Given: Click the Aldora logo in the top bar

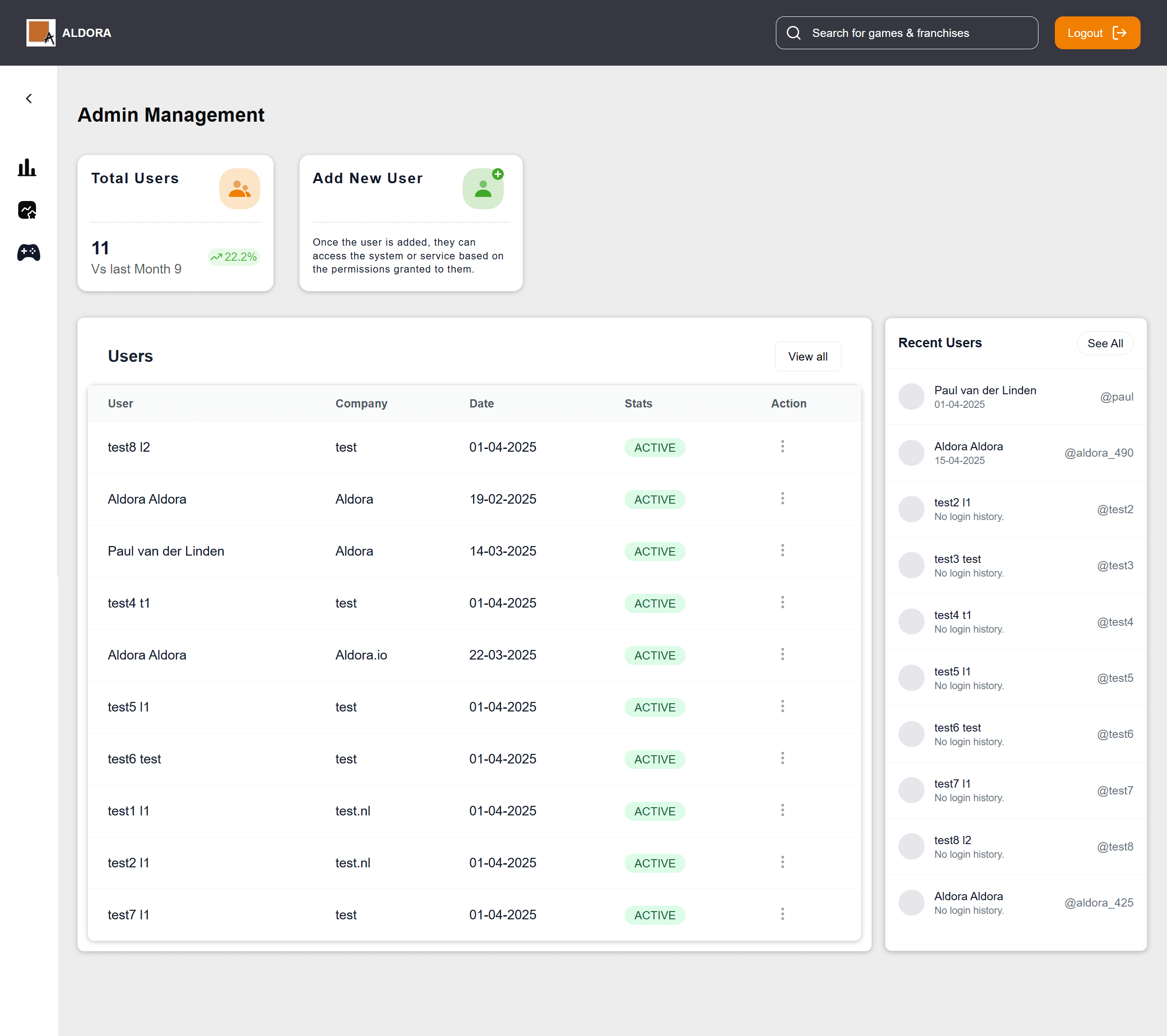Looking at the screenshot, I should 40,32.
